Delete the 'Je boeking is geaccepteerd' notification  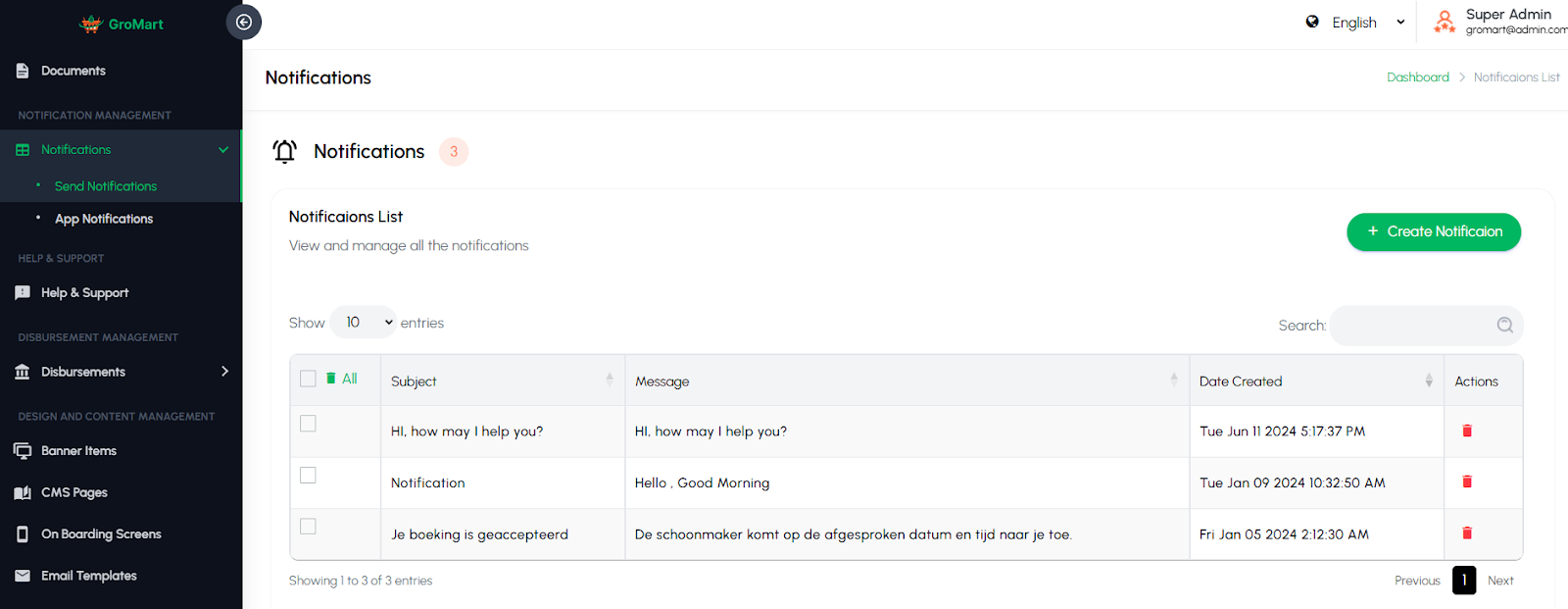click(1467, 533)
